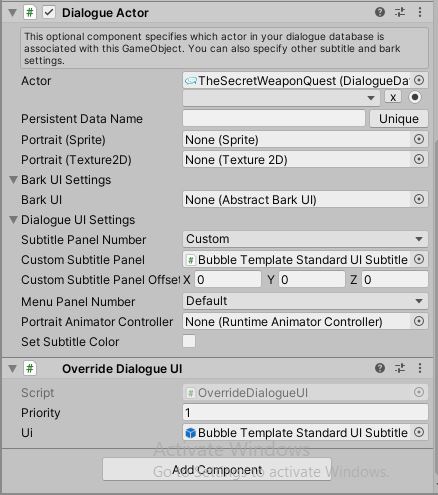Open the Subtitle Panel Number dropdown
This screenshot has height=495, width=438.
point(305,239)
